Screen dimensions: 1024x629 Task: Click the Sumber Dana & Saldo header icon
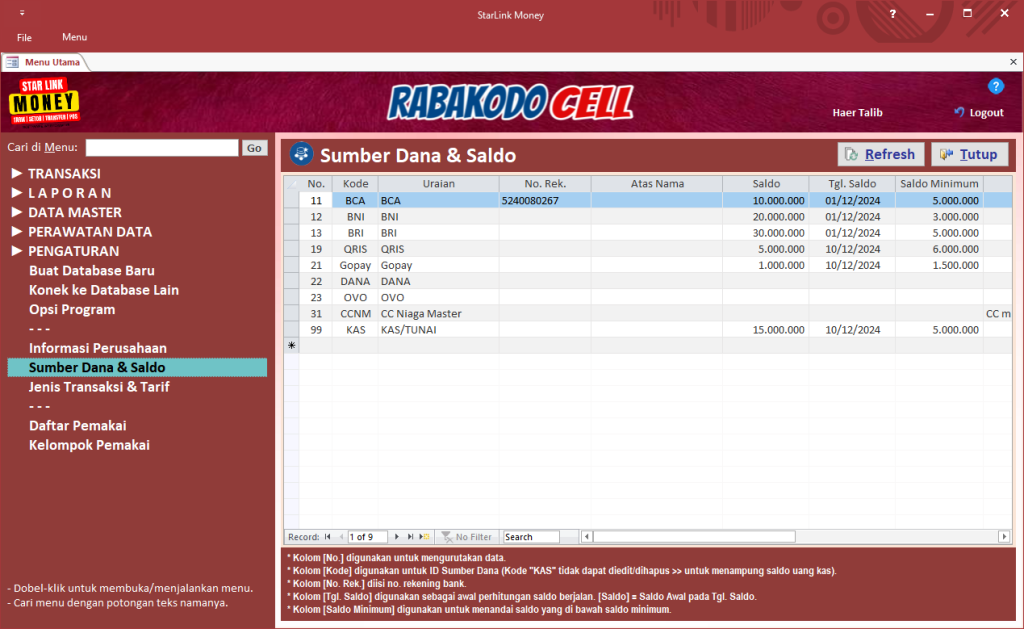[302, 154]
